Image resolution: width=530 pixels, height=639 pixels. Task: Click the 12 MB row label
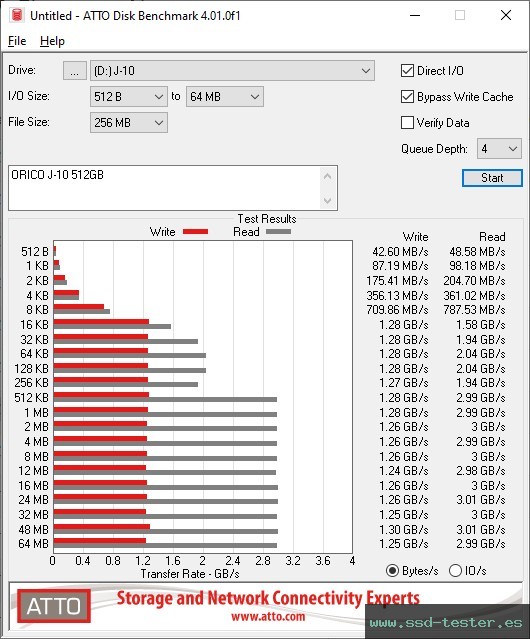pos(33,471)
